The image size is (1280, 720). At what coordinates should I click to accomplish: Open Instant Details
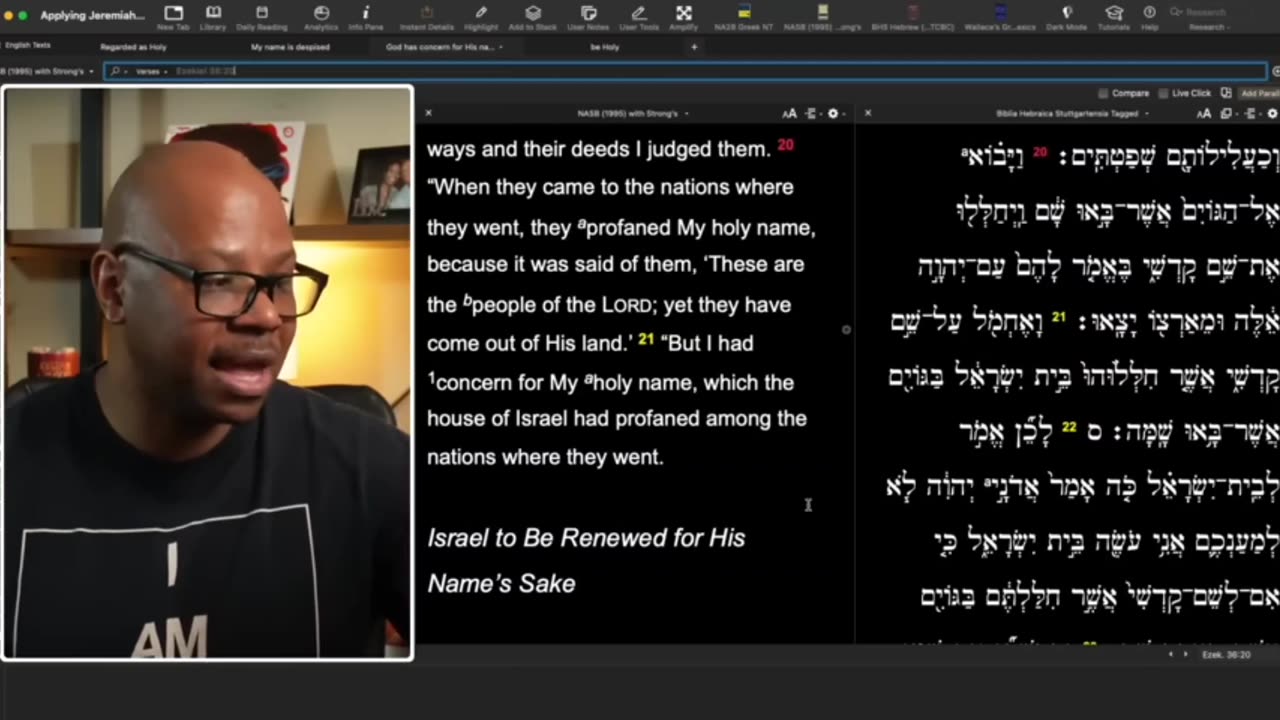427,17
